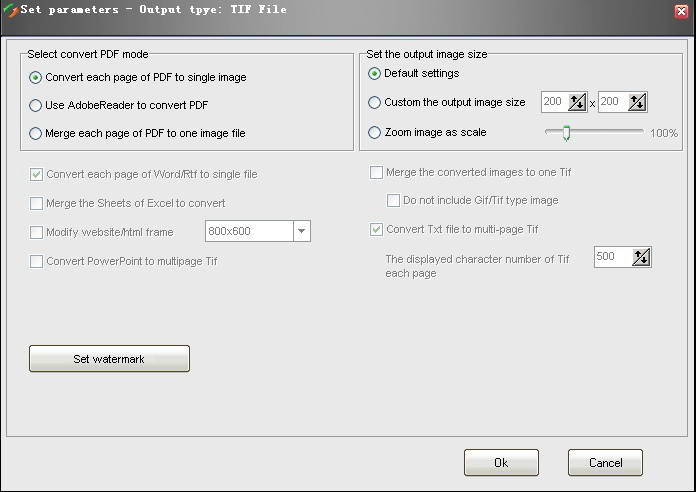Viewport: 696px width, 492px height.
Task: Click the Set watermark button
Action: (x=109, y=358)
